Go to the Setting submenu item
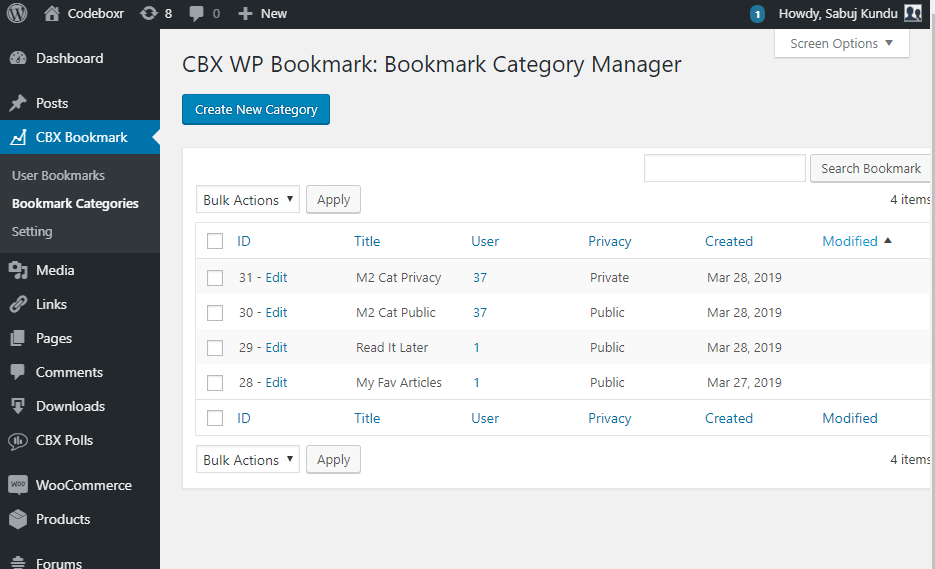The height and width of the screenshot is (569, 935). tap(32, 231)
